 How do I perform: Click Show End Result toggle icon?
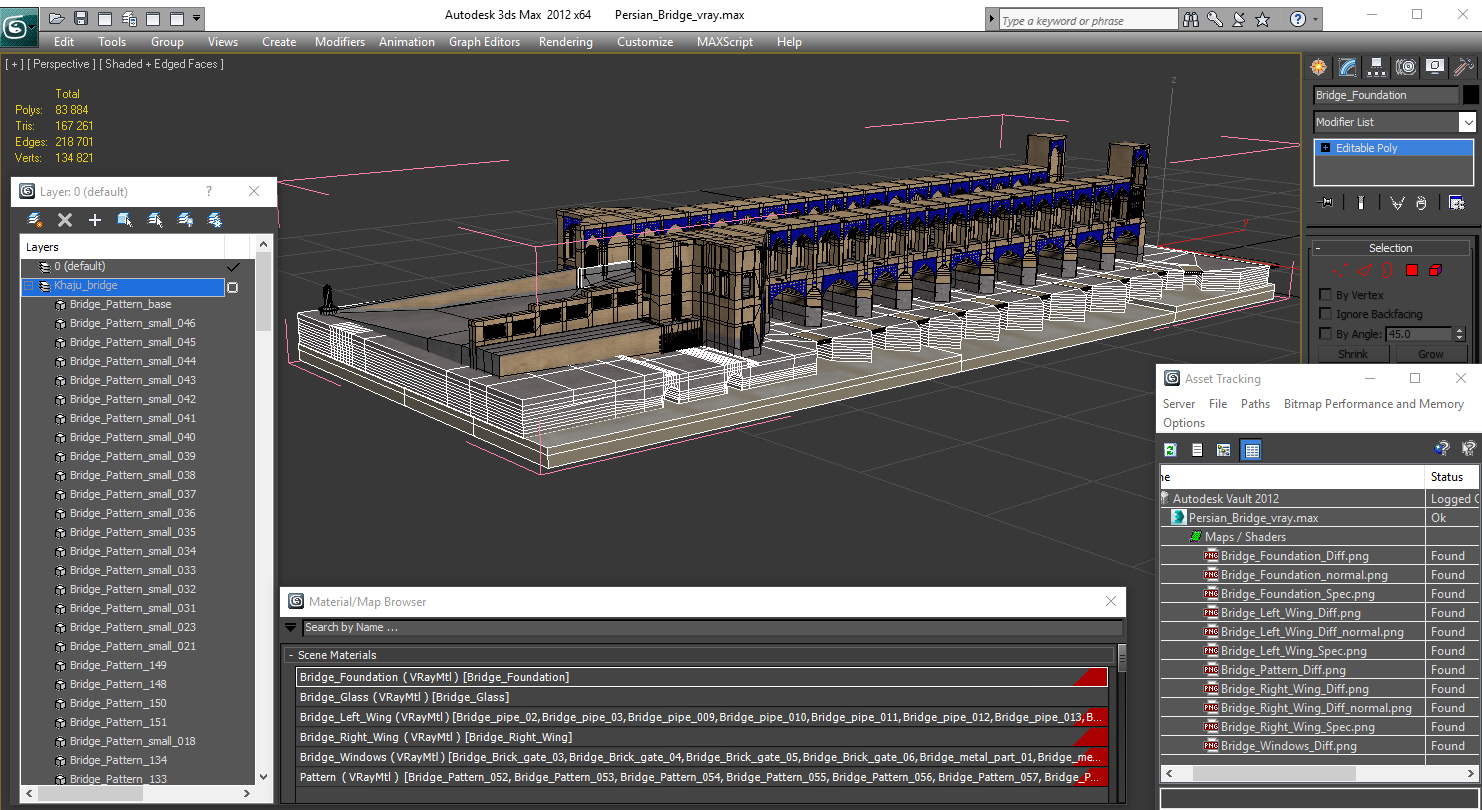[1361, 203]
